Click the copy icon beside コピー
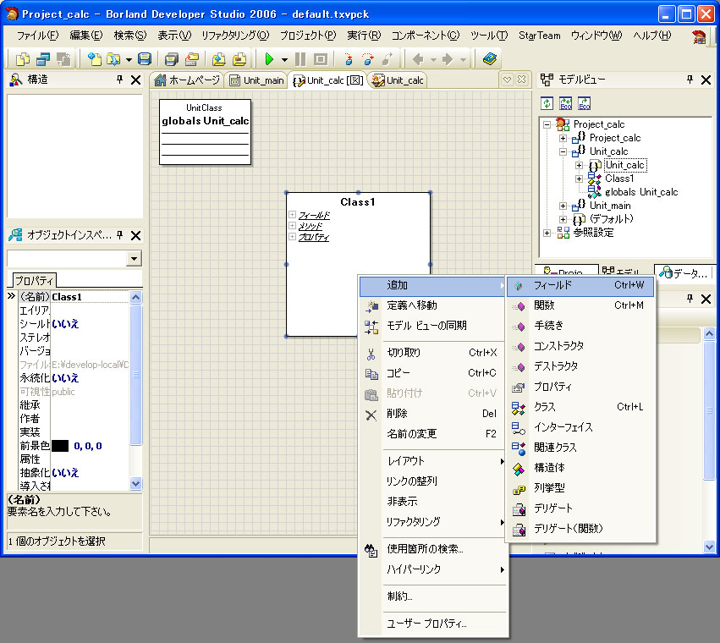This screenshot has height=643, width=720. [x=371, y=374]
